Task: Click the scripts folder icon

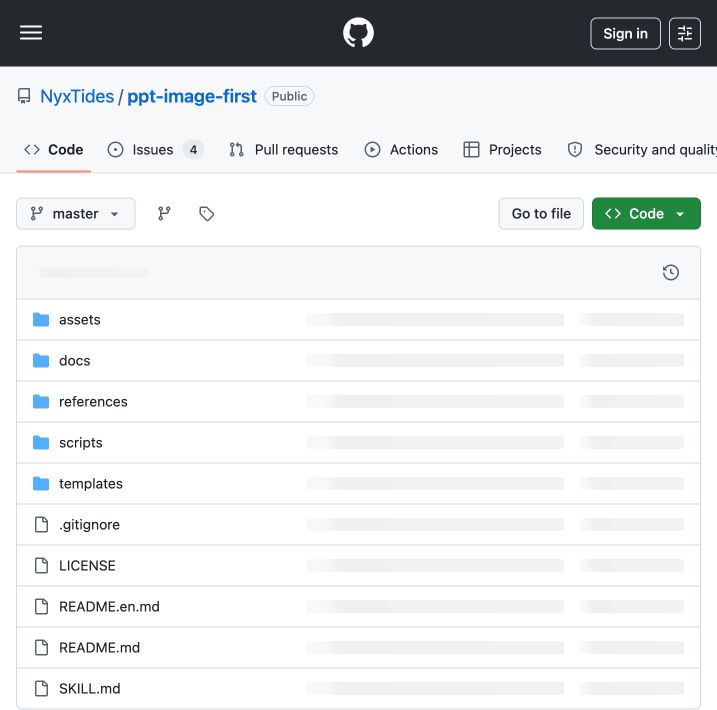Action: 41,443
